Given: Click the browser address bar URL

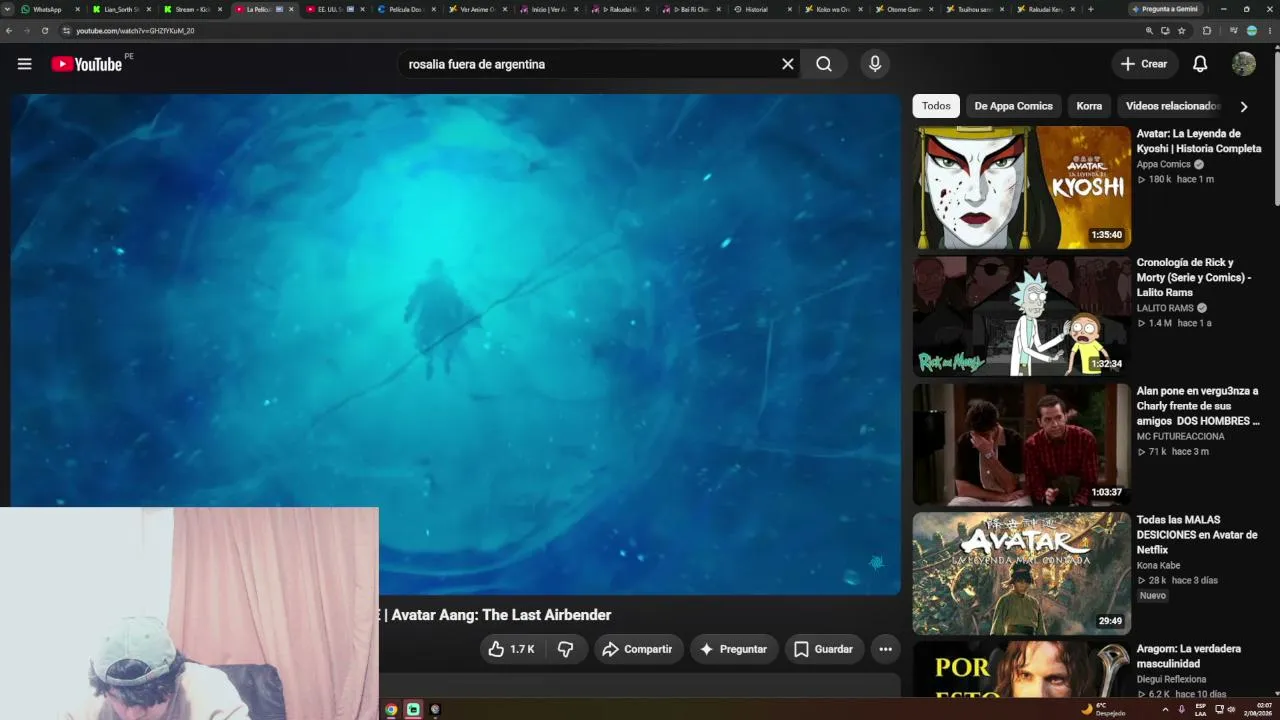Looking at the screenshot, I should [136, 31].
